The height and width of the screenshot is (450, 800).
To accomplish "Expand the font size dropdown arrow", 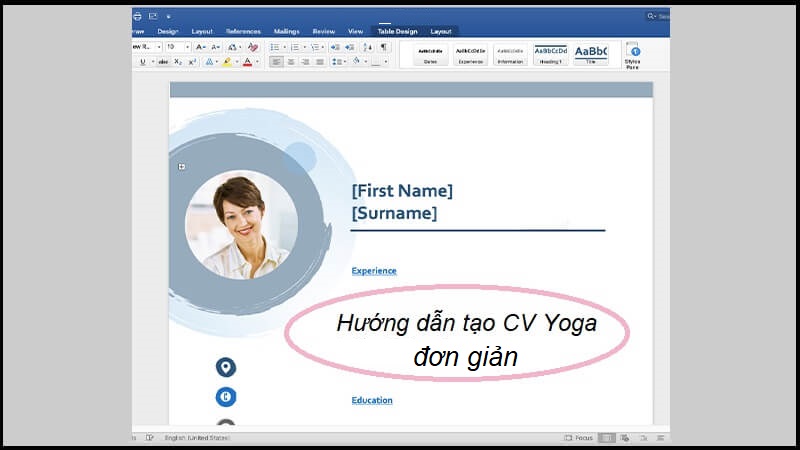I will tap(187, 47).
